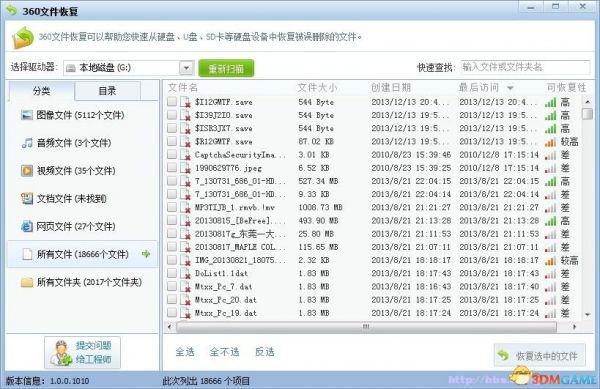
Task: Select the 视频文件 video category icon
Action: [27, 171]
